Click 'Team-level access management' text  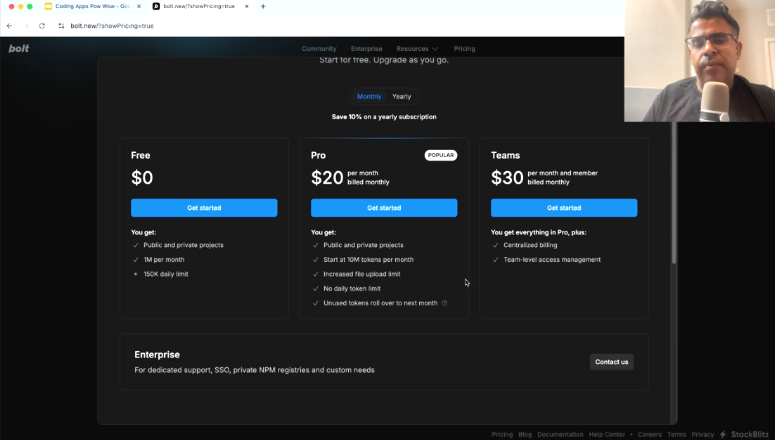click(x=552, y=260)
